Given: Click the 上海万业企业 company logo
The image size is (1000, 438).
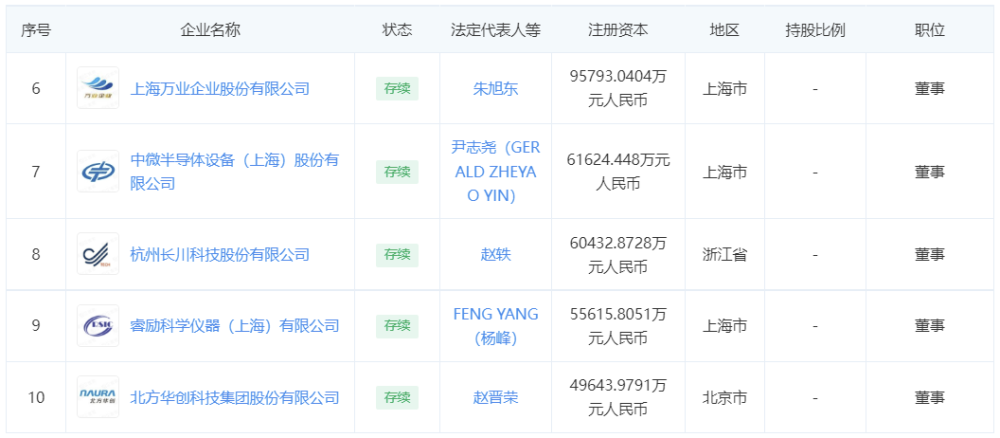Looking at the screenshot, I should 98,88.
